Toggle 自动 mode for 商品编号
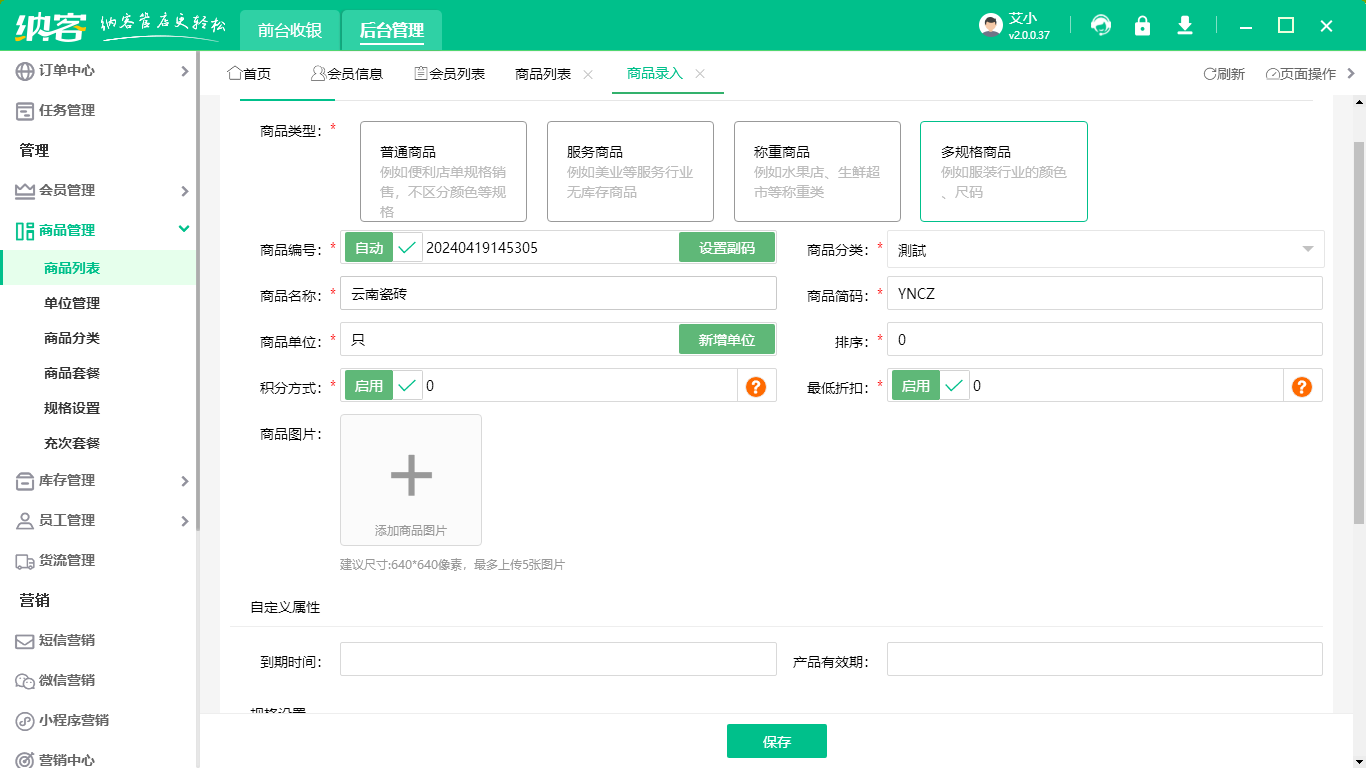This screenshot has height=768, width=1366. point(369,246)
